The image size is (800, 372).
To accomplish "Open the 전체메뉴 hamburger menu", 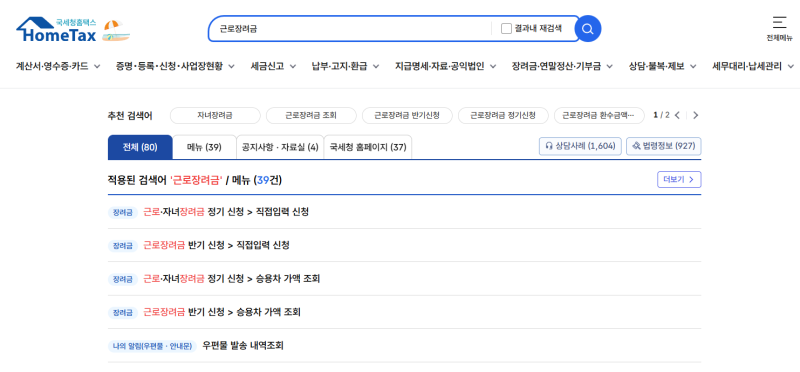I will 779,29.
